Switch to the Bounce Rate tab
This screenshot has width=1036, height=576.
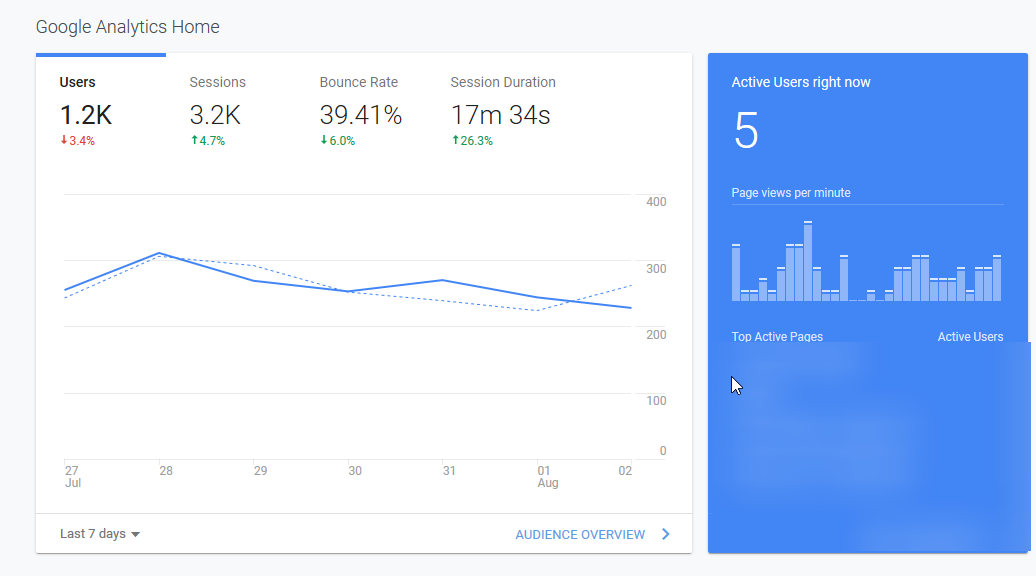point(361,111)
